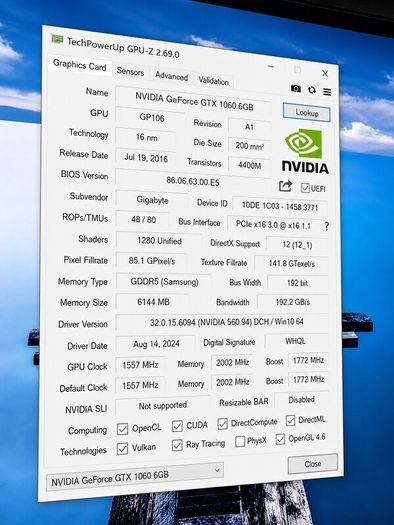The height and width of the screenshot is (525, 394).
Task: Click the BIOS Version field
Action: tap(193, 181)
